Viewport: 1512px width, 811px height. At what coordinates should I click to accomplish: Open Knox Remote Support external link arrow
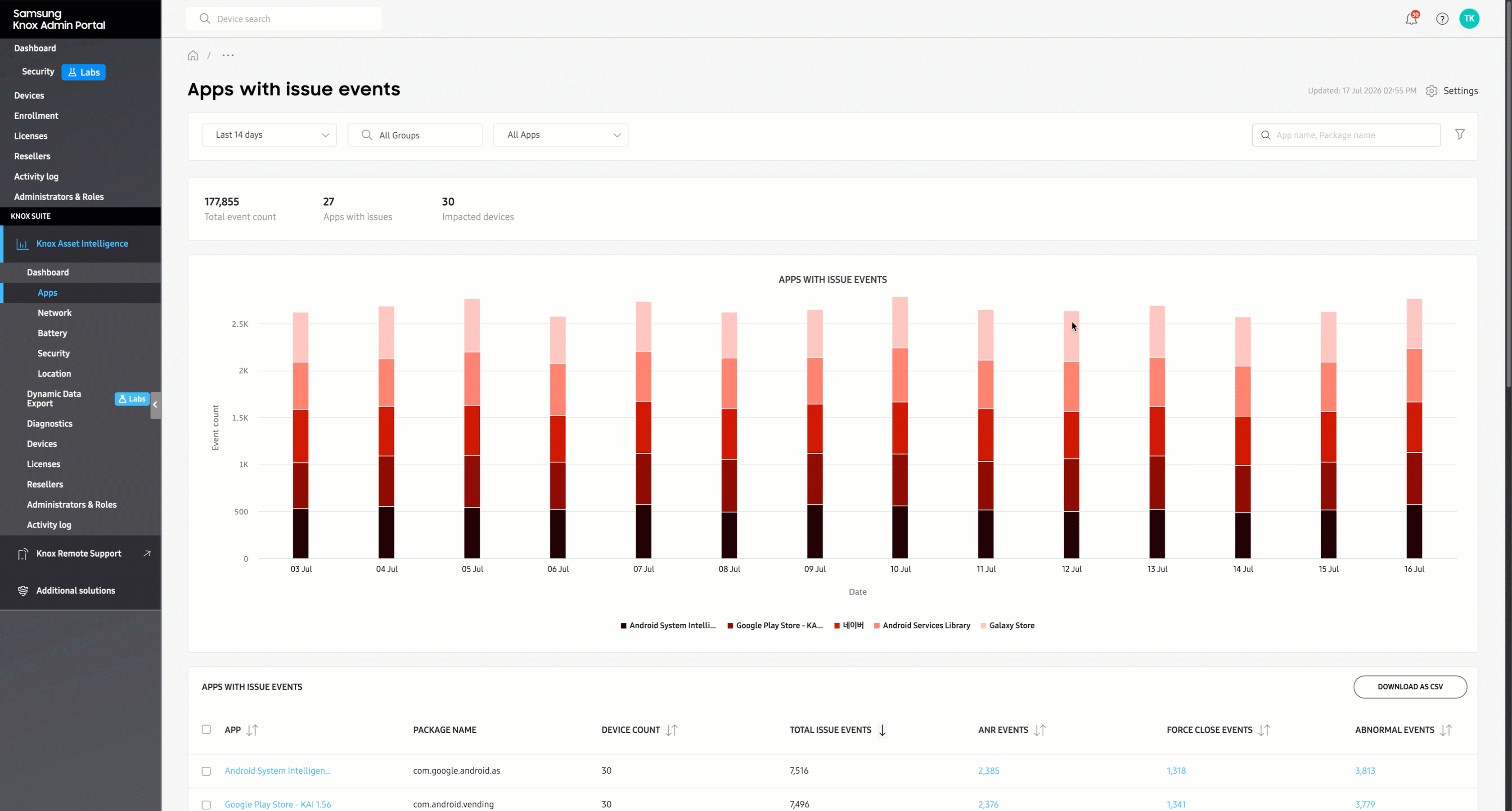pos(147,554)
